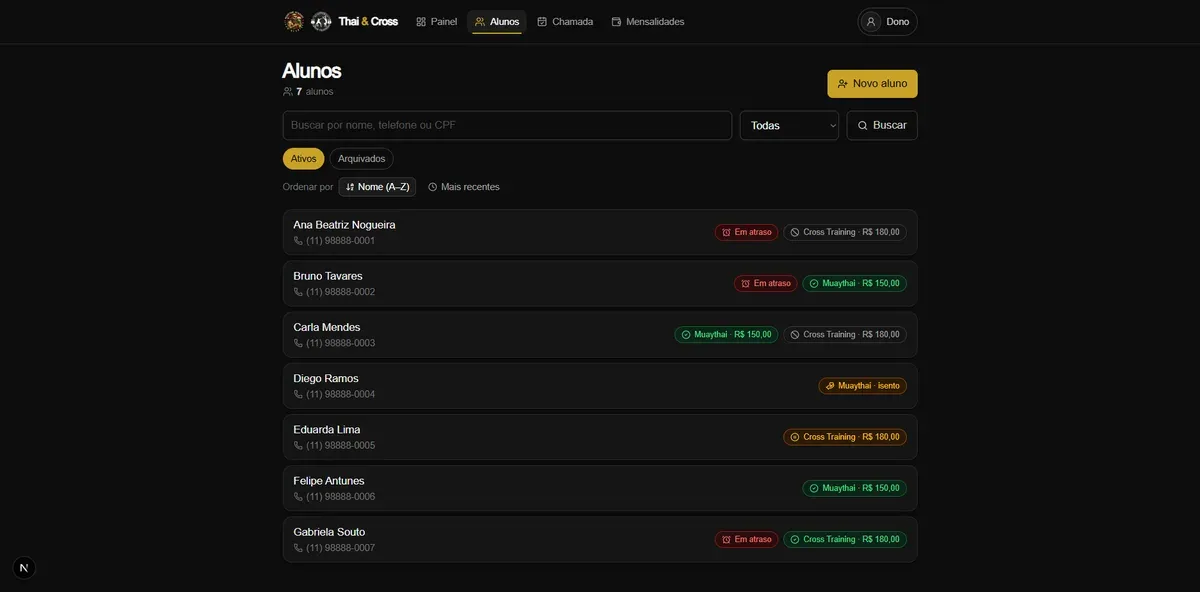Click the Dono user avatar icon
The height and width of the screenshot is (592, 1200).
click(x=871, y=22)
